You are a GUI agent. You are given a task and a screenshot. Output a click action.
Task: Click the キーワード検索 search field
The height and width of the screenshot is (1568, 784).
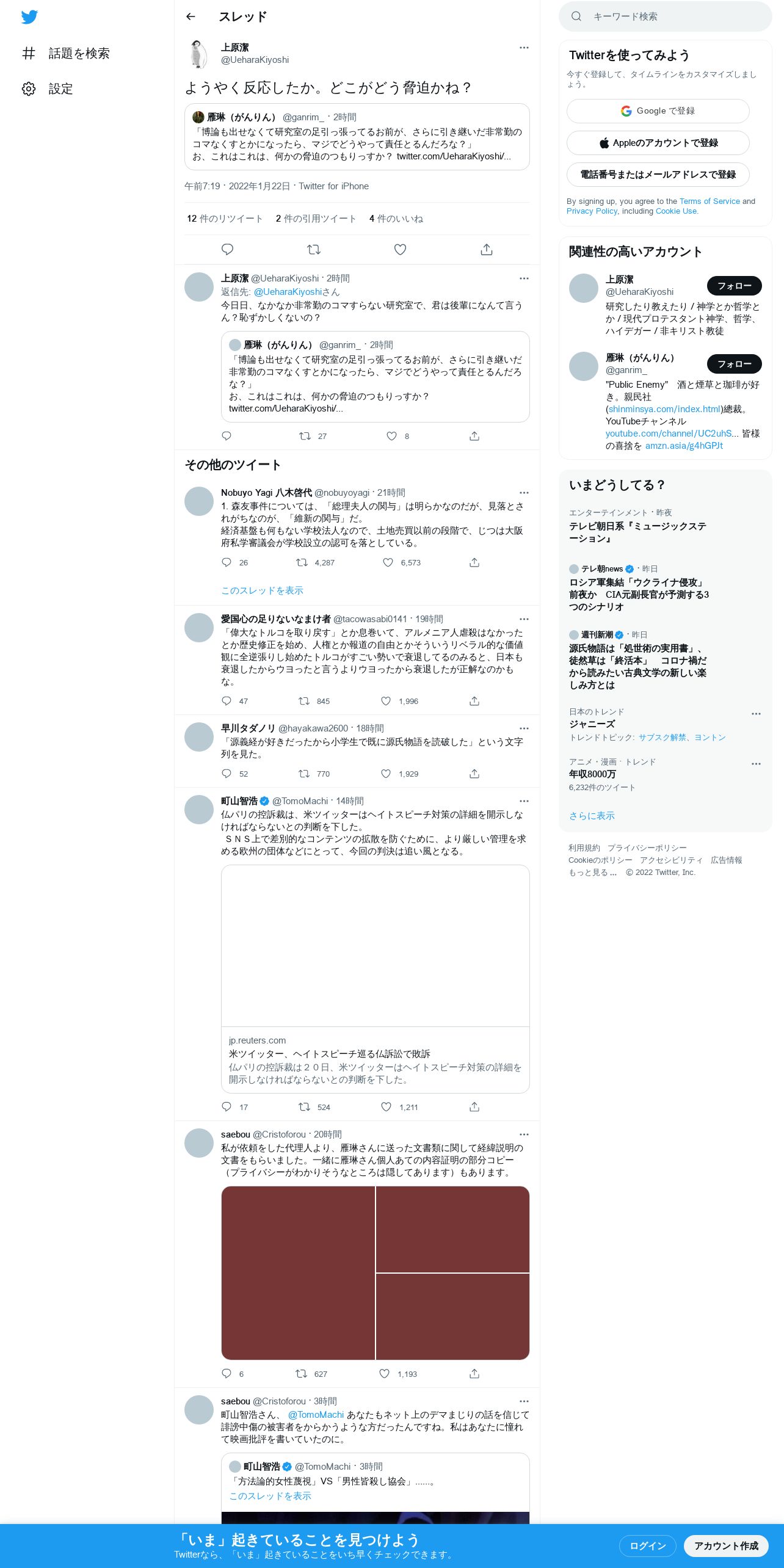pos(665,16)
